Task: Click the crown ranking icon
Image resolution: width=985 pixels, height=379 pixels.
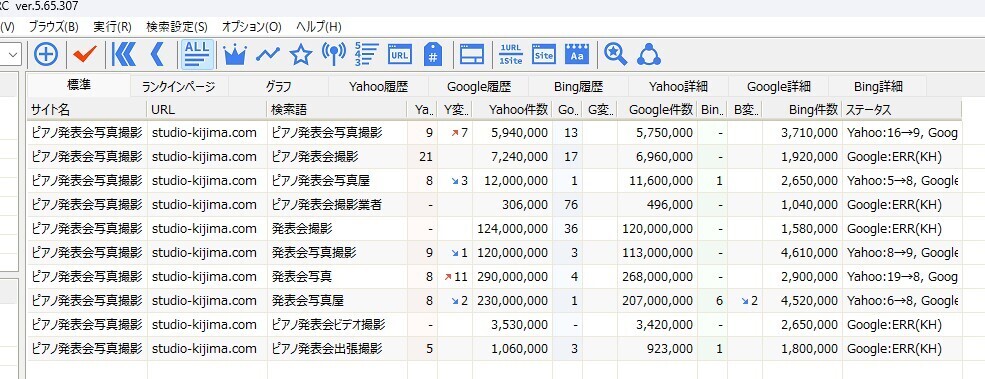Action: pyautogui.click(x=235, y=55)
